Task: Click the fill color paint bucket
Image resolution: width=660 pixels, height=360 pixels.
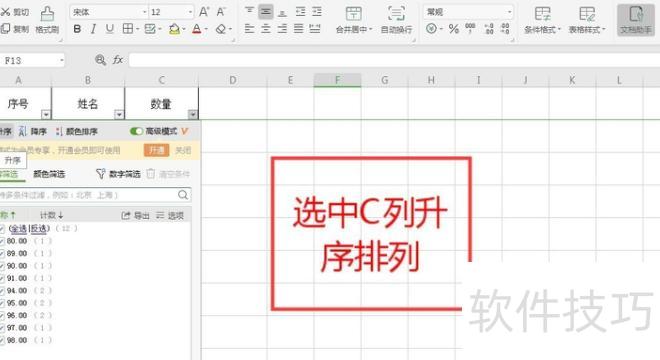Action: (x=174, y=29)
